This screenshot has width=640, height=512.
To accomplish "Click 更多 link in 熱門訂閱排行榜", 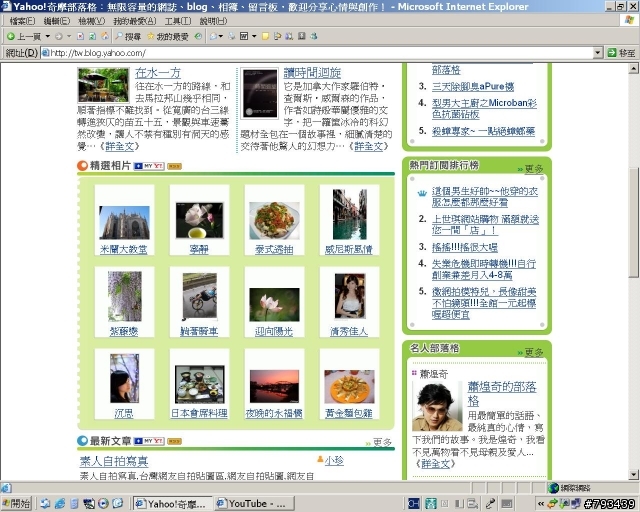I will (x=534, y=169).
